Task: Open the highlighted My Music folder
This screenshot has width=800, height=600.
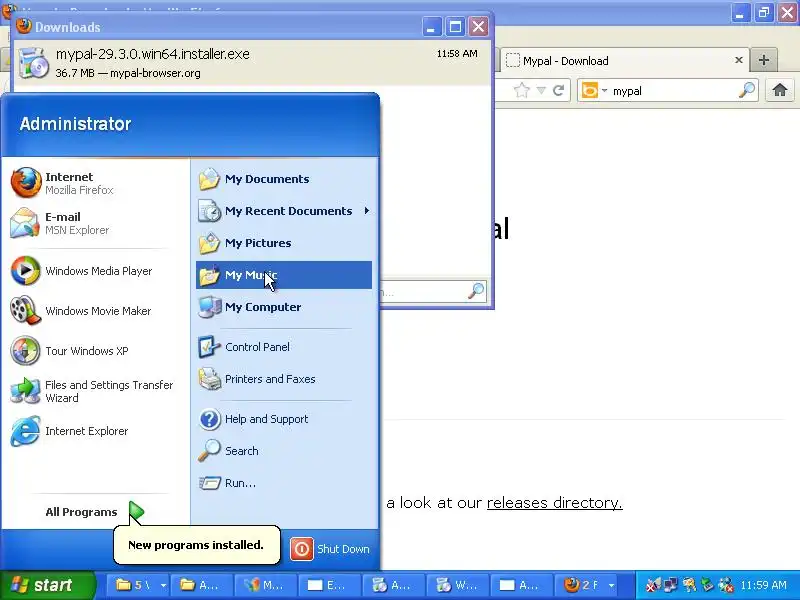Action: (x=284, y=275)
